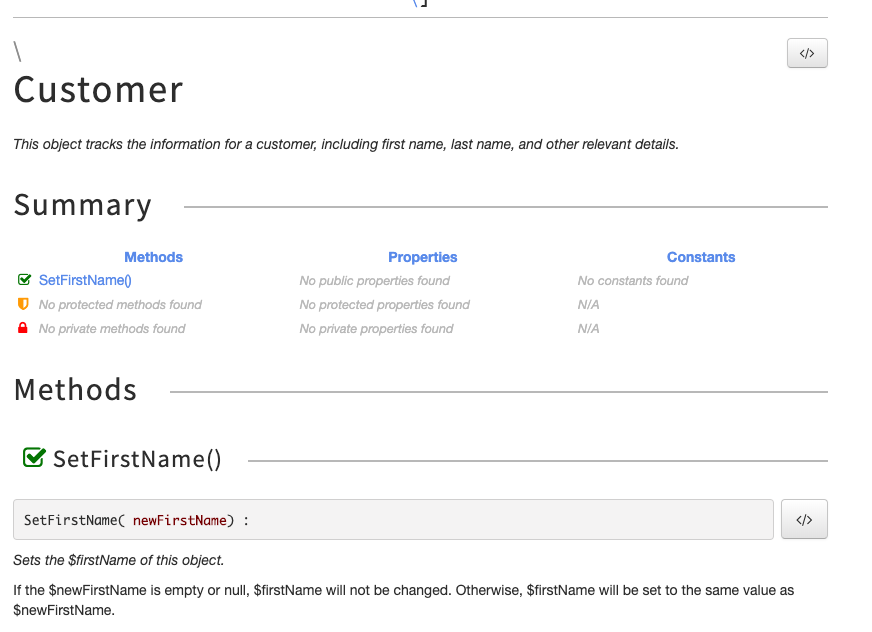Click the SetFirstName() method section heading
Viewport: 872px width, 632px height.
click(137, 460)
